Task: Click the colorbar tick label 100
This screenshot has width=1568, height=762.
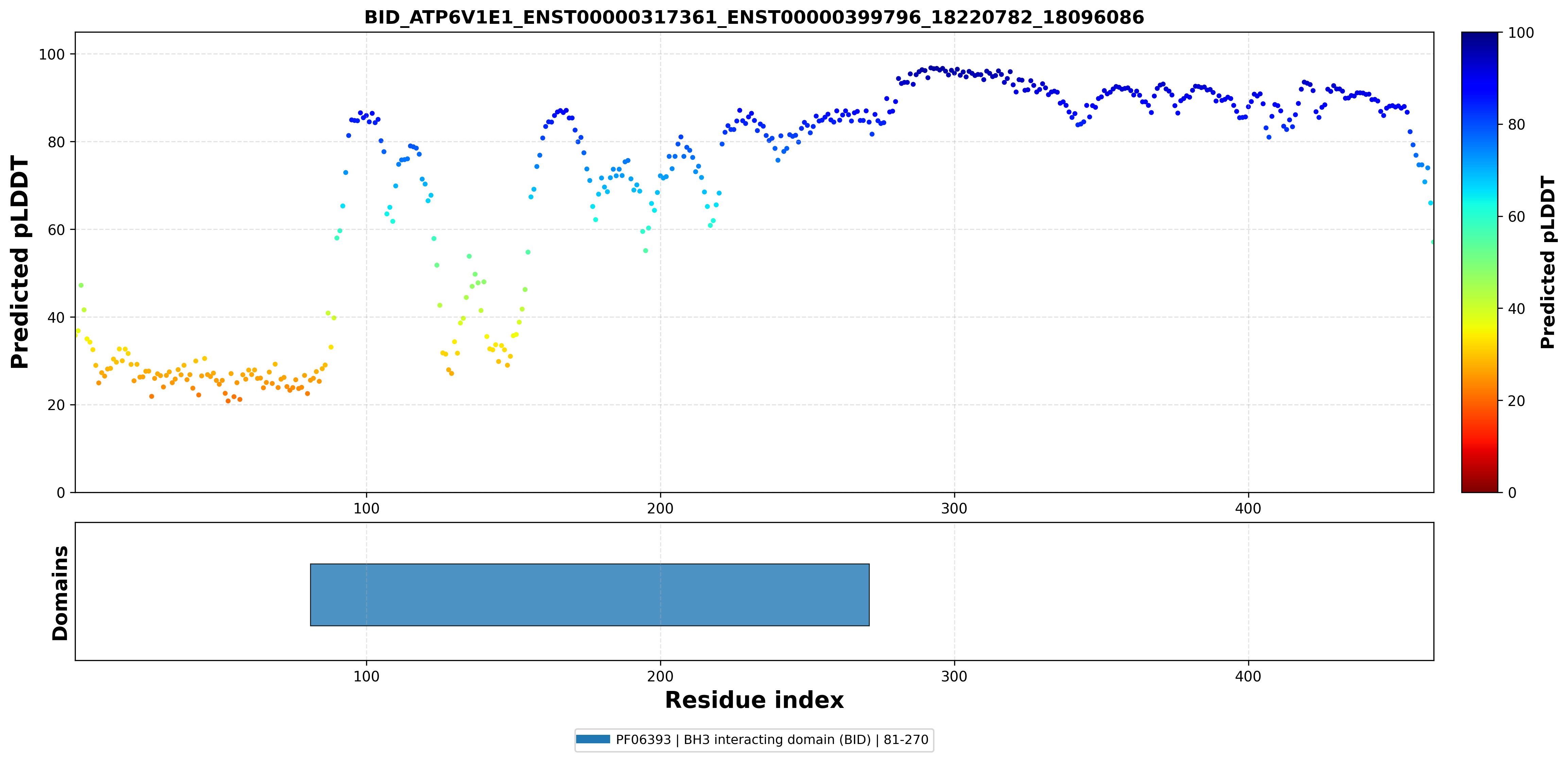Action: pos(1520,33)
